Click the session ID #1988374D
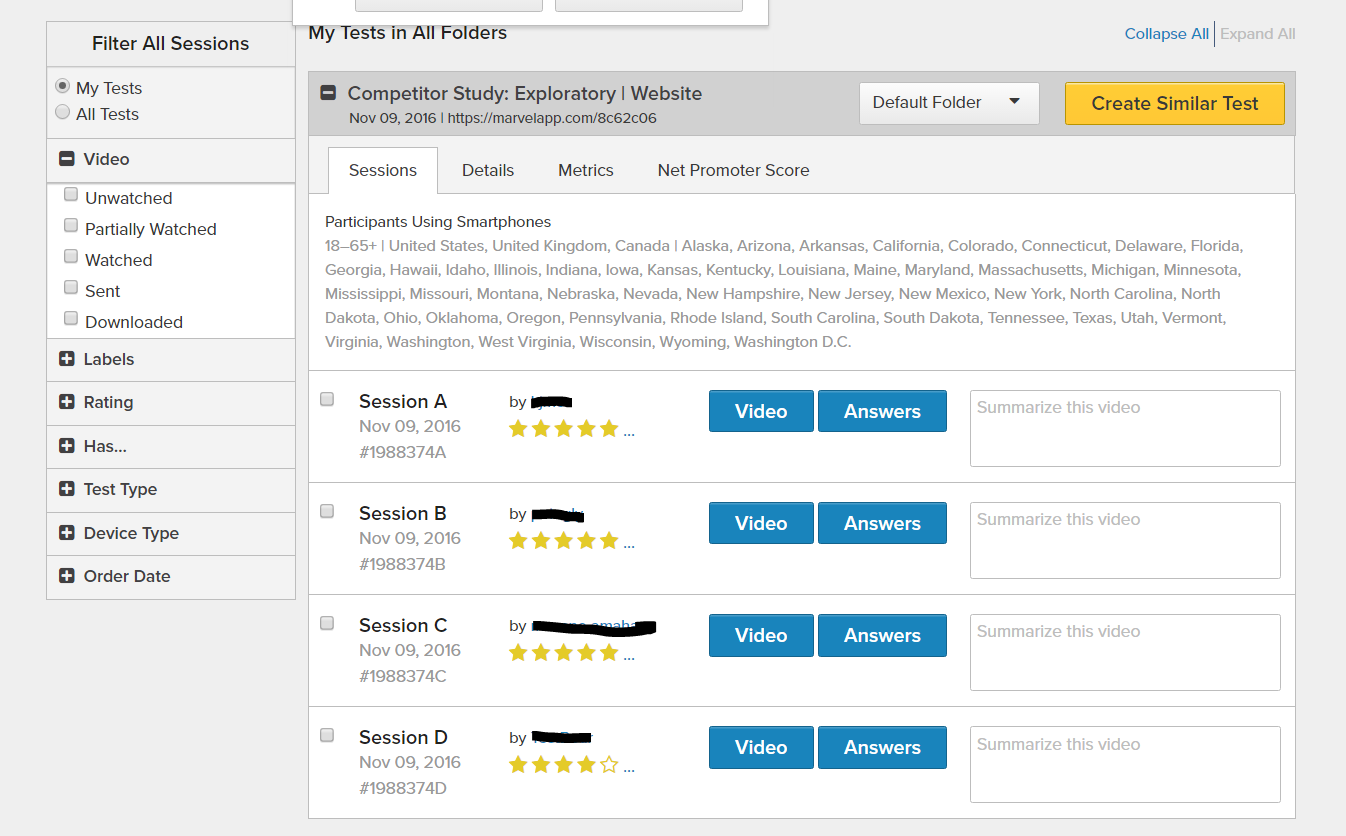The width and height of the screenshot is (1346, 836). click(403, 788)
